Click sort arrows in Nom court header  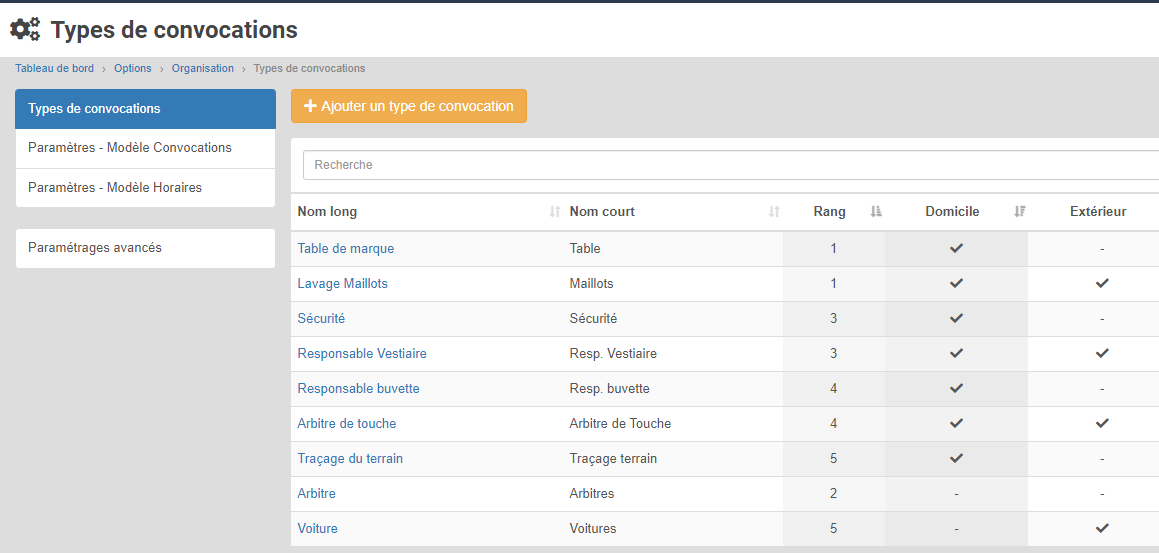pos(774,212)
